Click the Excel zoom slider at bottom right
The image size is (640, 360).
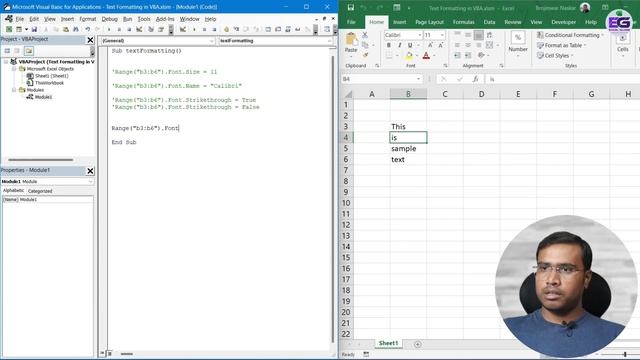coord(624,355)
